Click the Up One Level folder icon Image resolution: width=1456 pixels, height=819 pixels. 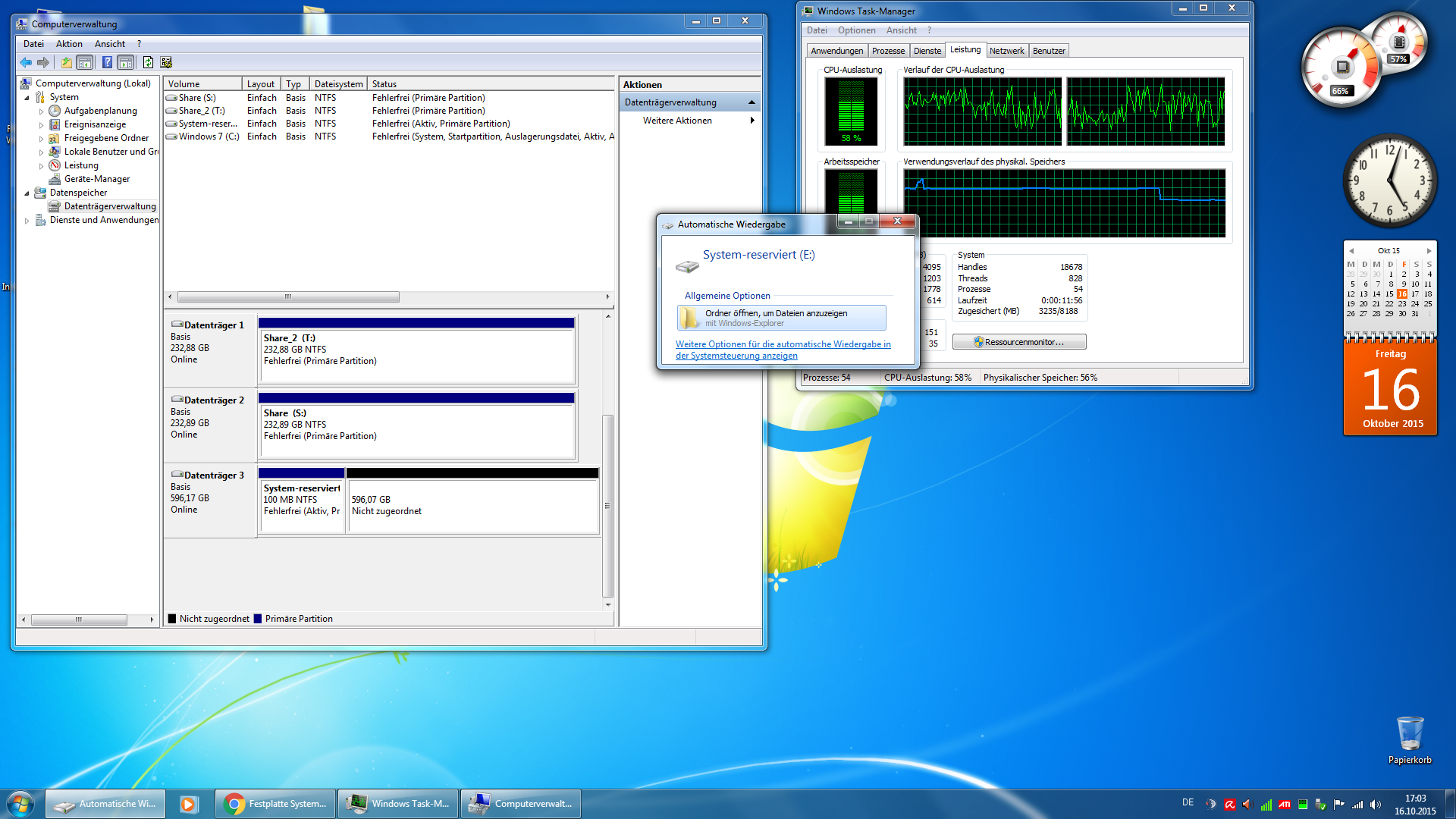click(67, 63)
